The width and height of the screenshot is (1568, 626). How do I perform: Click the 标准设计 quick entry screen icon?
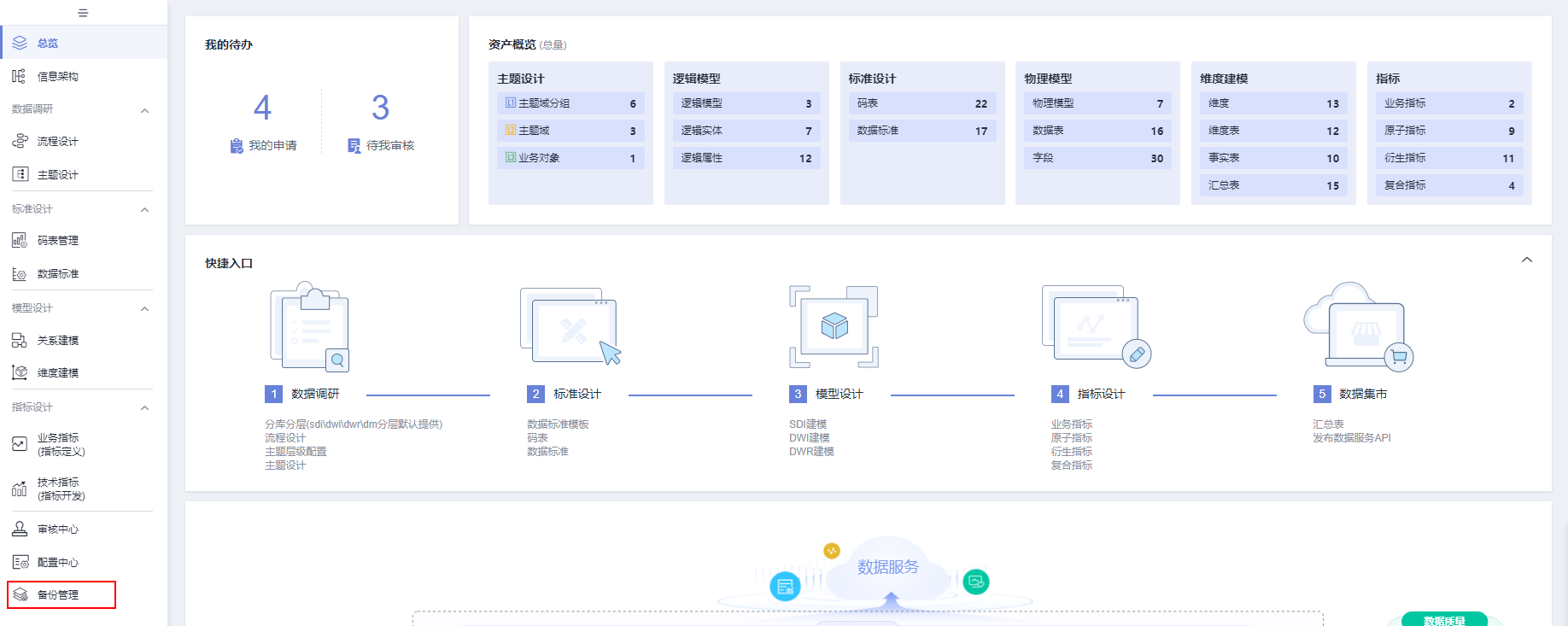coord(570,327)
